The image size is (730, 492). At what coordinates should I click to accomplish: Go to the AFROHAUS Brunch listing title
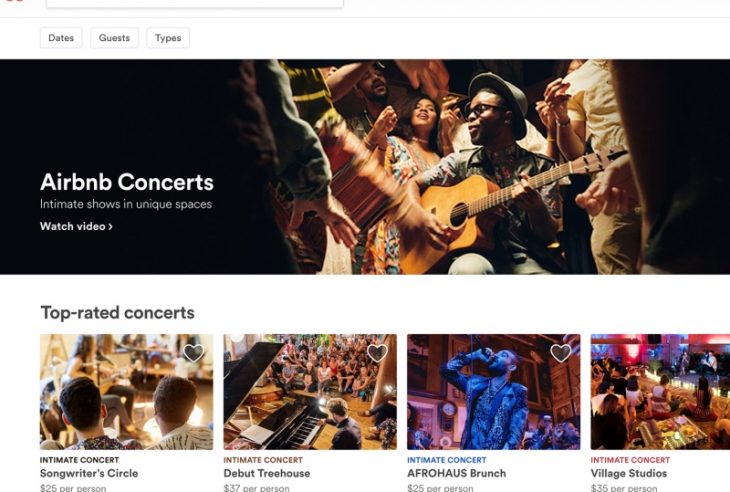(x=456, y=473)
